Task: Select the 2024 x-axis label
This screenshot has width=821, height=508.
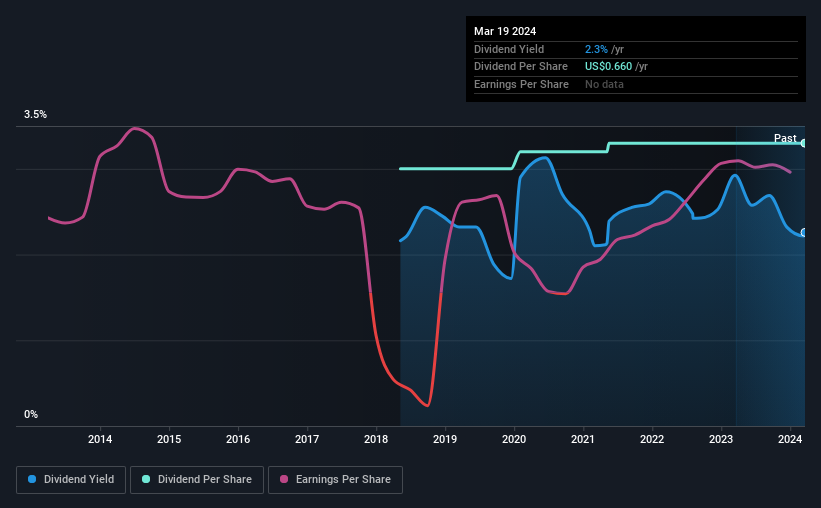Action: (x=790, y=439)
